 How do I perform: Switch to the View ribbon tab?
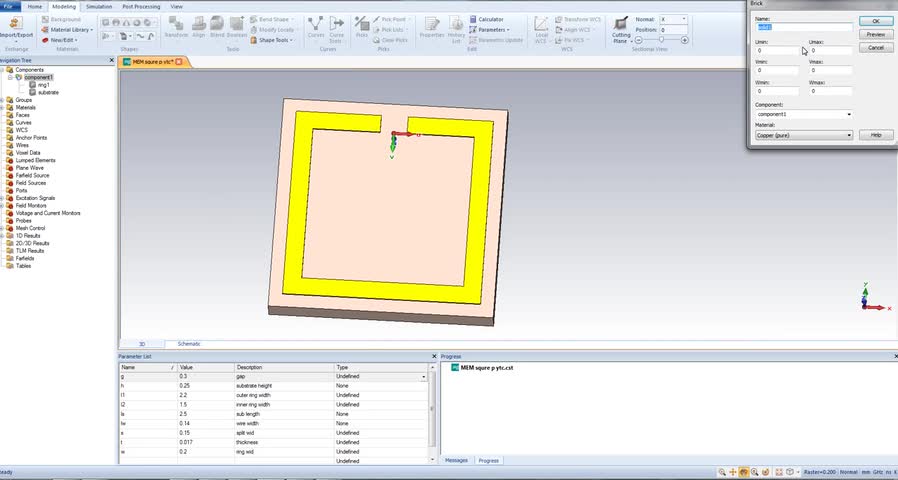176,6
